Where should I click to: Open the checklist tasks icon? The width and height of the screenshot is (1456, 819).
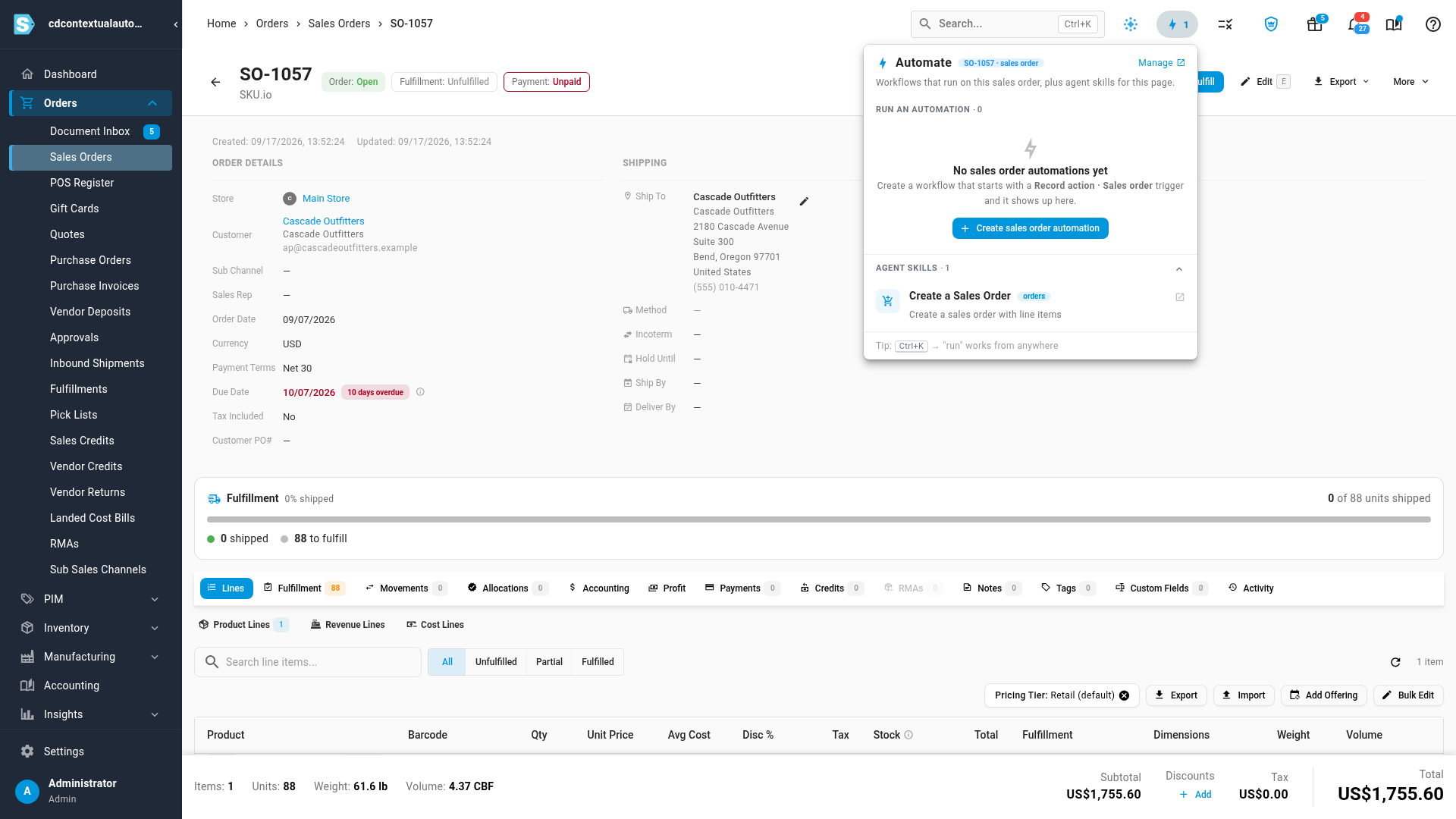(x=1225, y=24)
